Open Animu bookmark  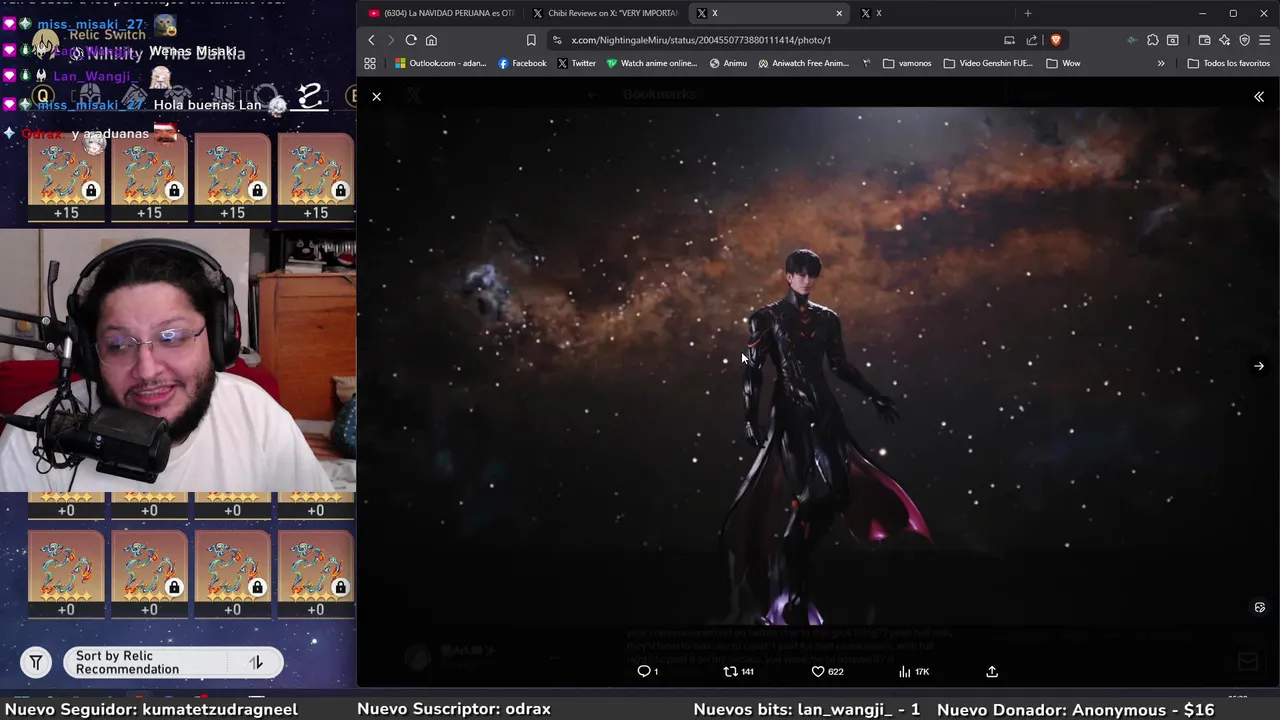728,63
